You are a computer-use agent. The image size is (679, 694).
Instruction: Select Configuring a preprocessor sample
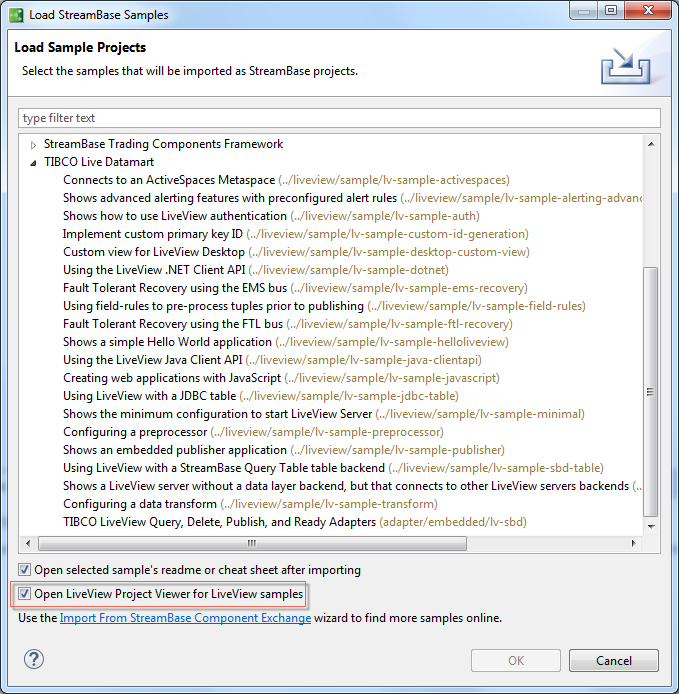point(253,432)
